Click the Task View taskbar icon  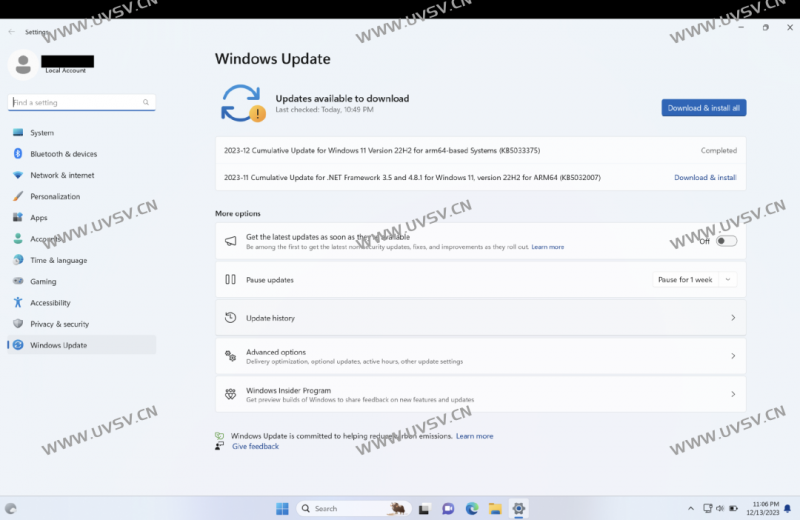point(424,508)
